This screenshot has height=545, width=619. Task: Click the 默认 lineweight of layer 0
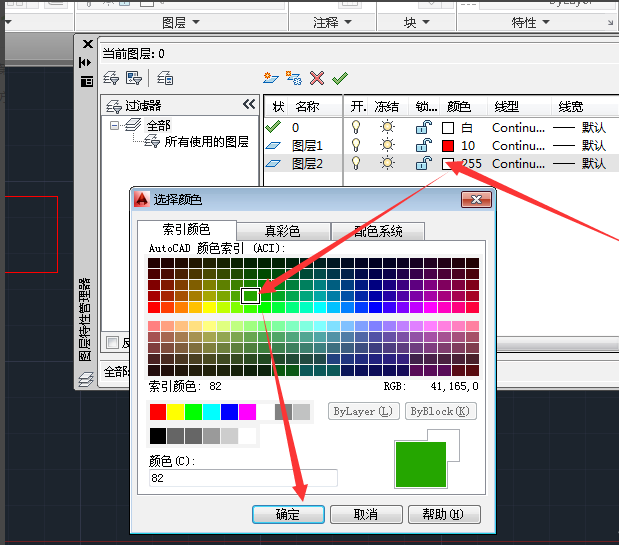(593, 127)
